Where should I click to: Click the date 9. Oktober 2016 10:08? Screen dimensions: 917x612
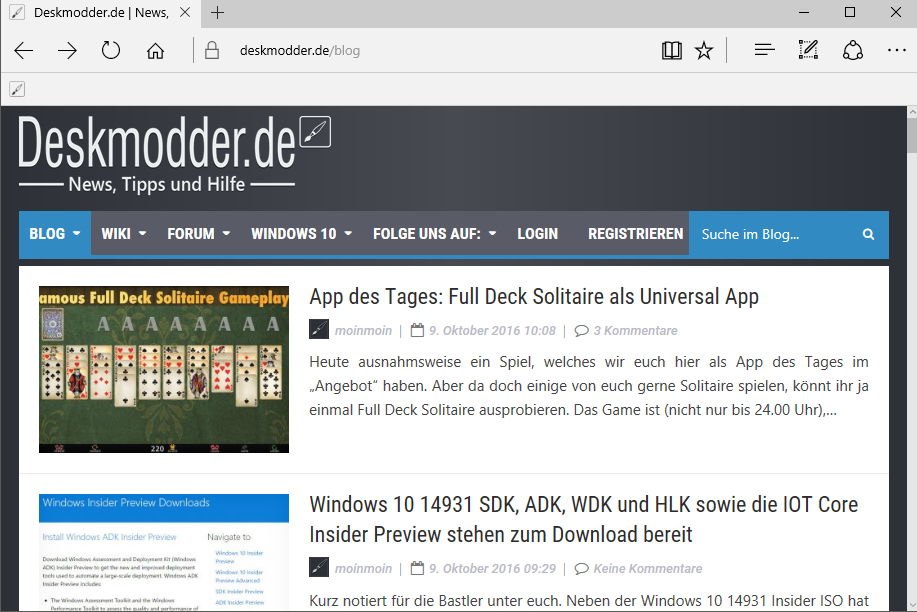(x=492, y=331)
